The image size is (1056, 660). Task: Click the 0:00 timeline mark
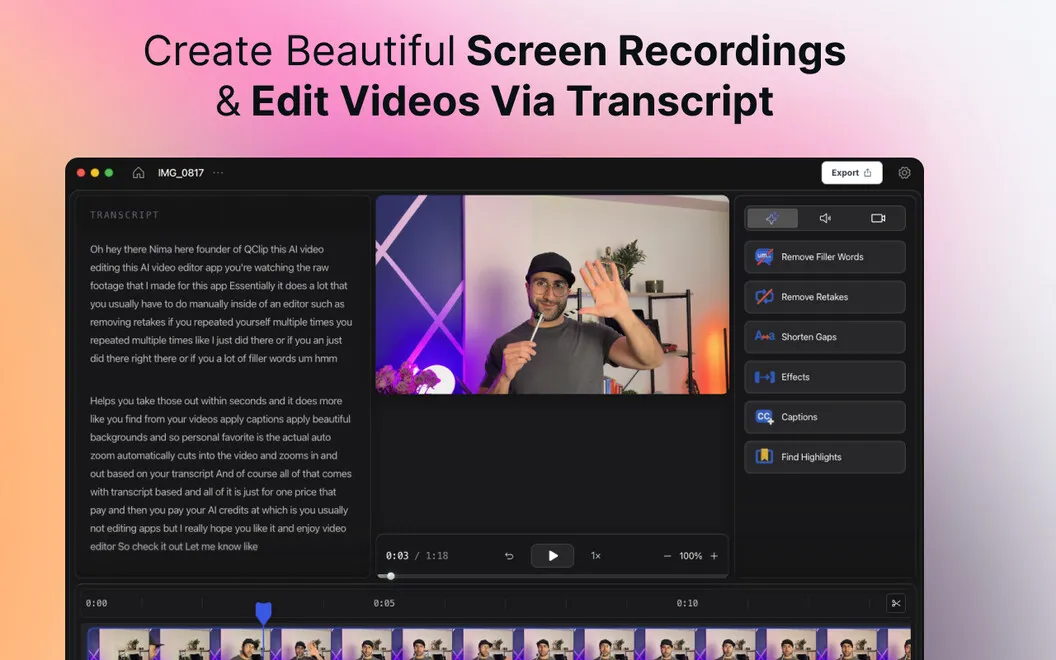(96, 603)
